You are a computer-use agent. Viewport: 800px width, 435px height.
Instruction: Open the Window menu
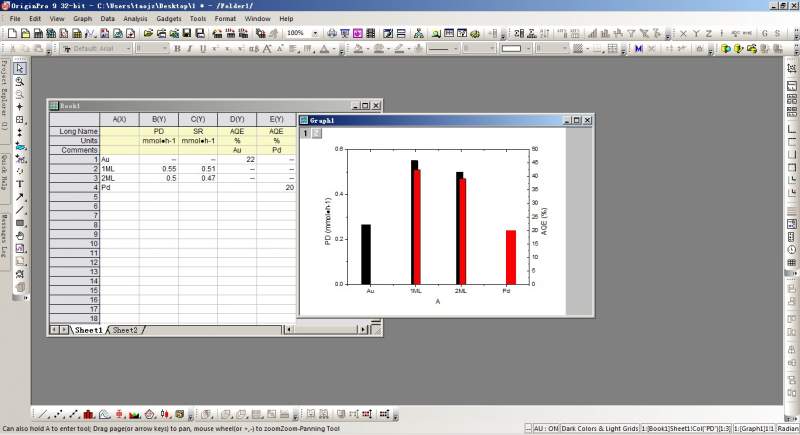257,19
